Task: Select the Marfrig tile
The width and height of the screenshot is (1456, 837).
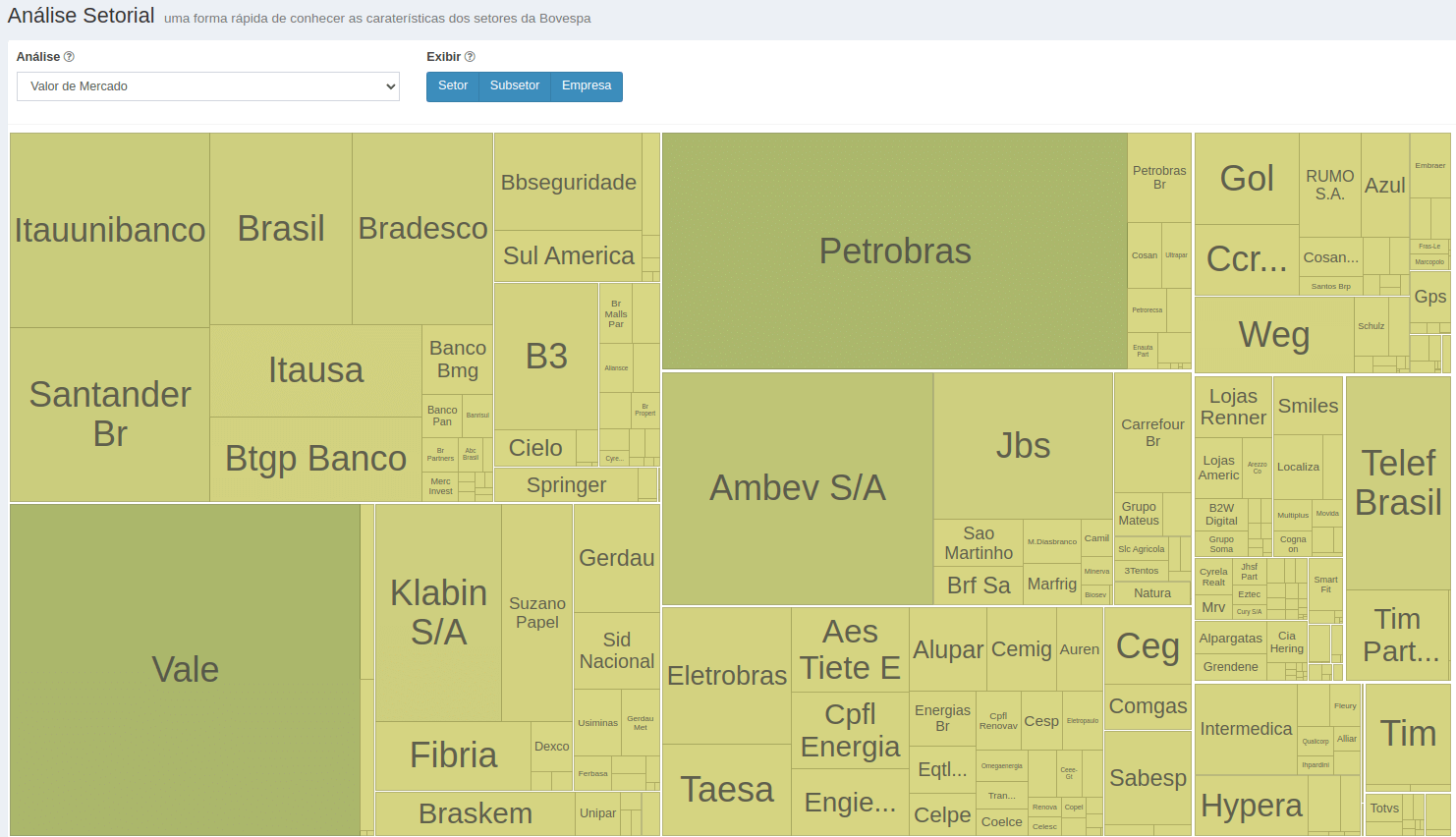Action: (x=1052, y=585)
